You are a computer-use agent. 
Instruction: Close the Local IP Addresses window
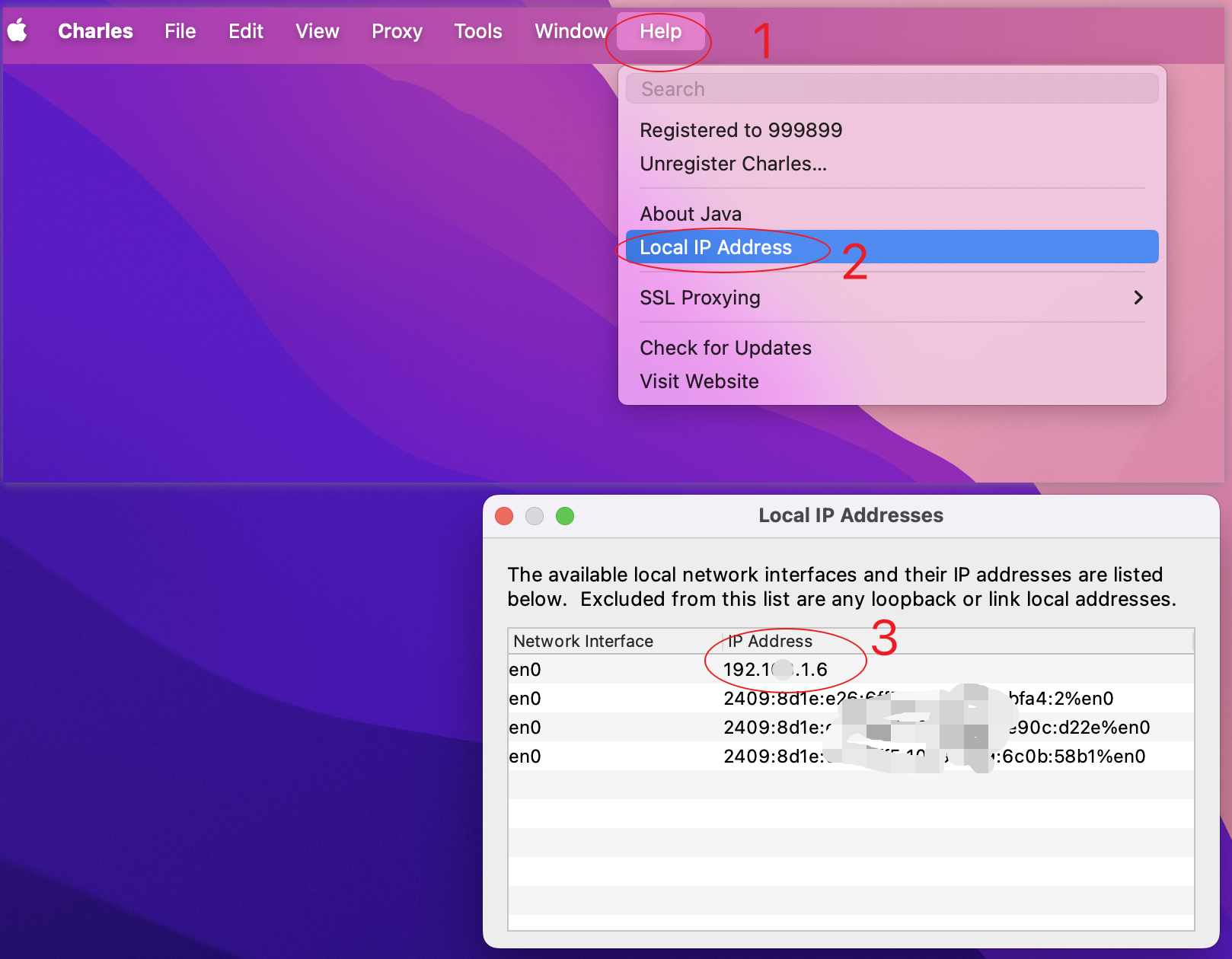504,516
